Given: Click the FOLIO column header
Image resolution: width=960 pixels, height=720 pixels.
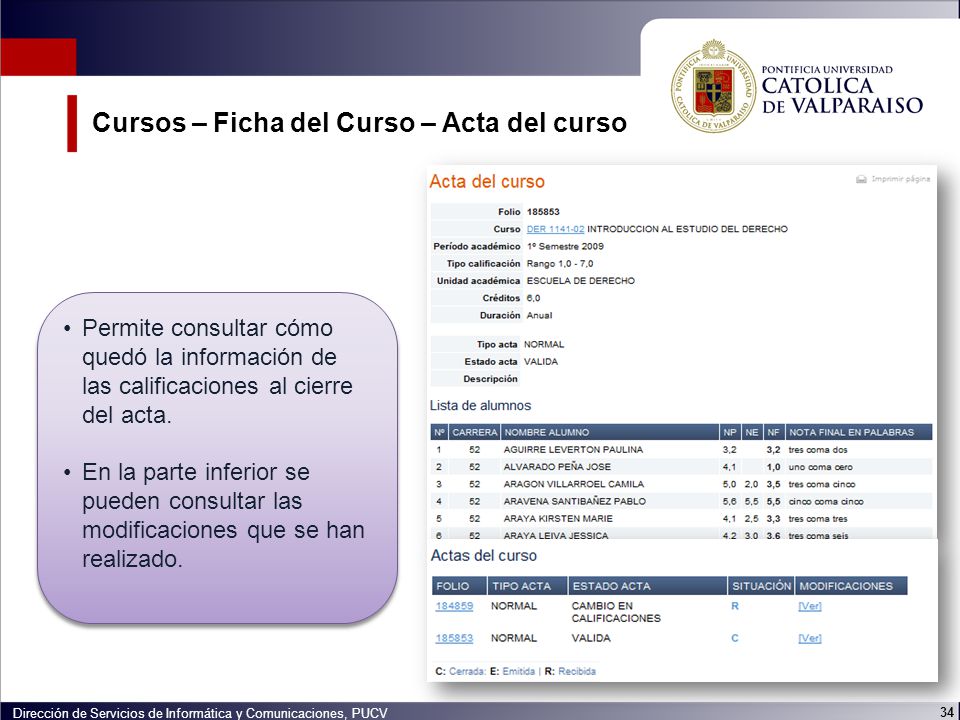Looking at the screenshot, I should 459,586.
